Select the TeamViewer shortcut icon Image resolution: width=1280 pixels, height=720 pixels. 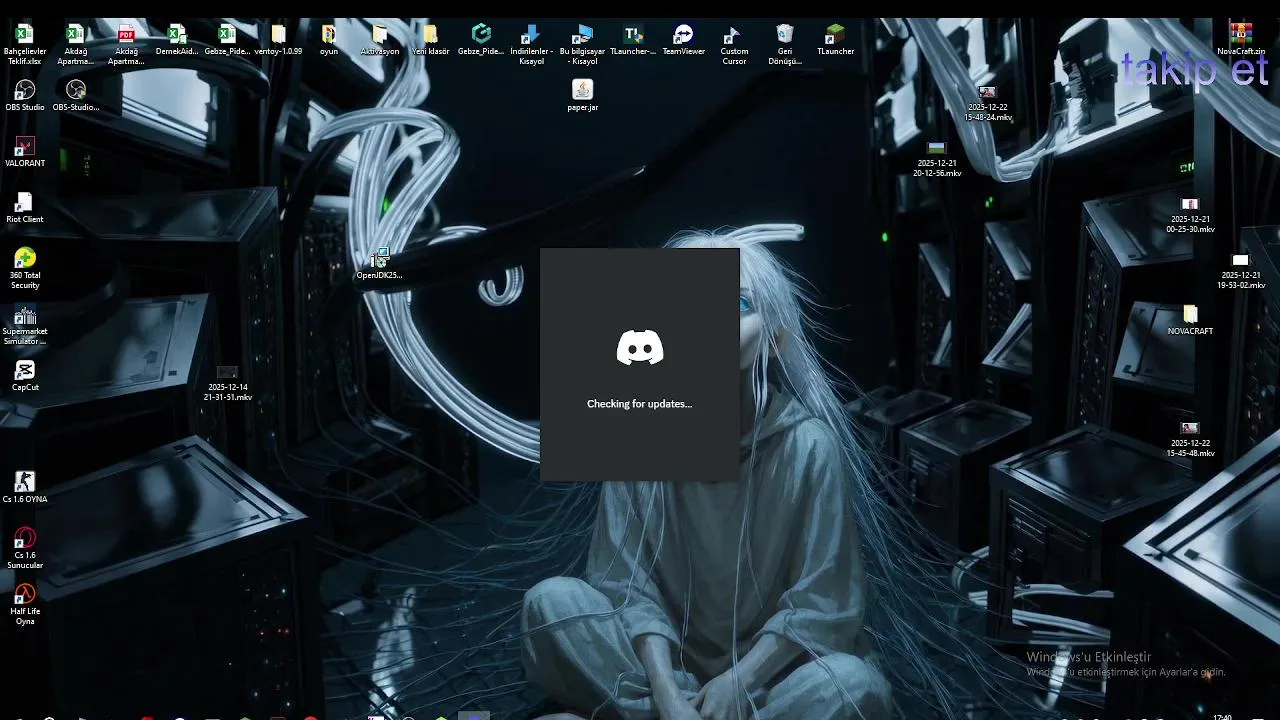pyautogui.click(x=684, y=35)
